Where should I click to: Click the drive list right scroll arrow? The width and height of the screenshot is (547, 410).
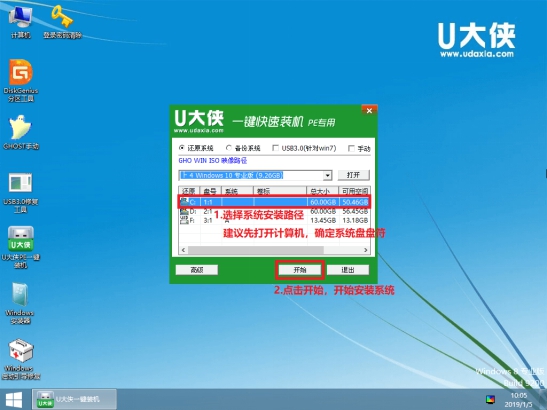tap(365, 250)
